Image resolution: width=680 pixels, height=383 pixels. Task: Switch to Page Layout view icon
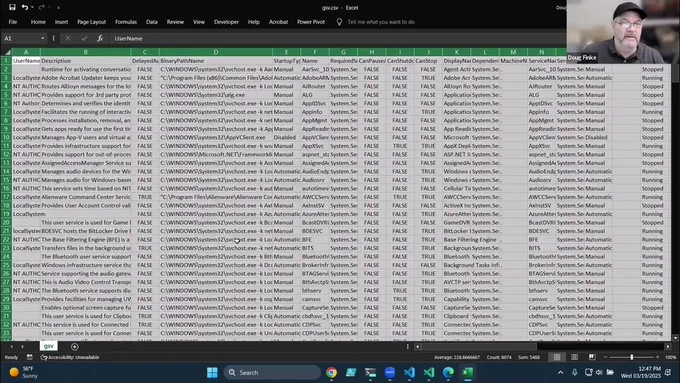[574, 357]
